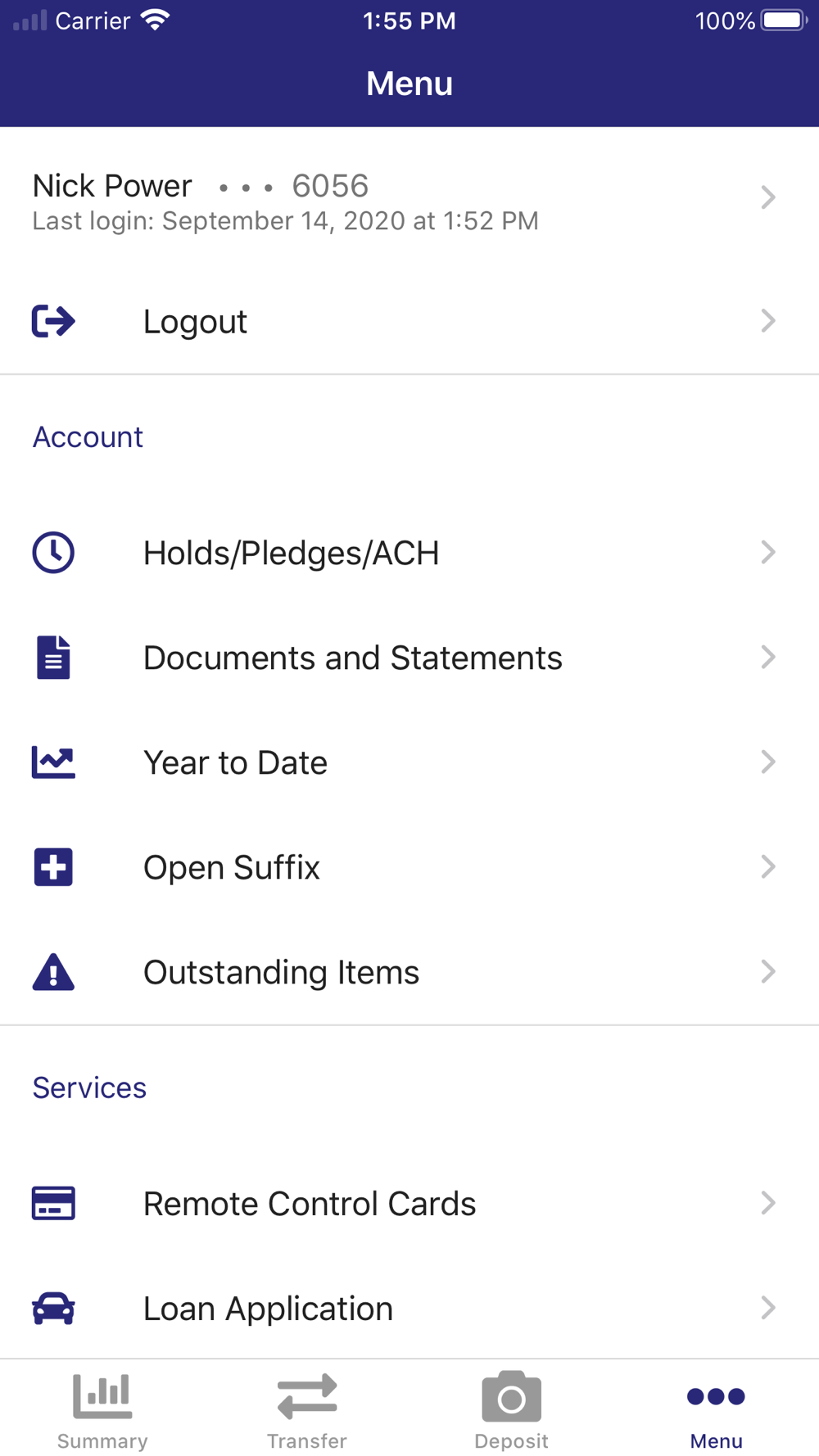
Task: Open the Deposit camera tab
Action: (511, 1410)
